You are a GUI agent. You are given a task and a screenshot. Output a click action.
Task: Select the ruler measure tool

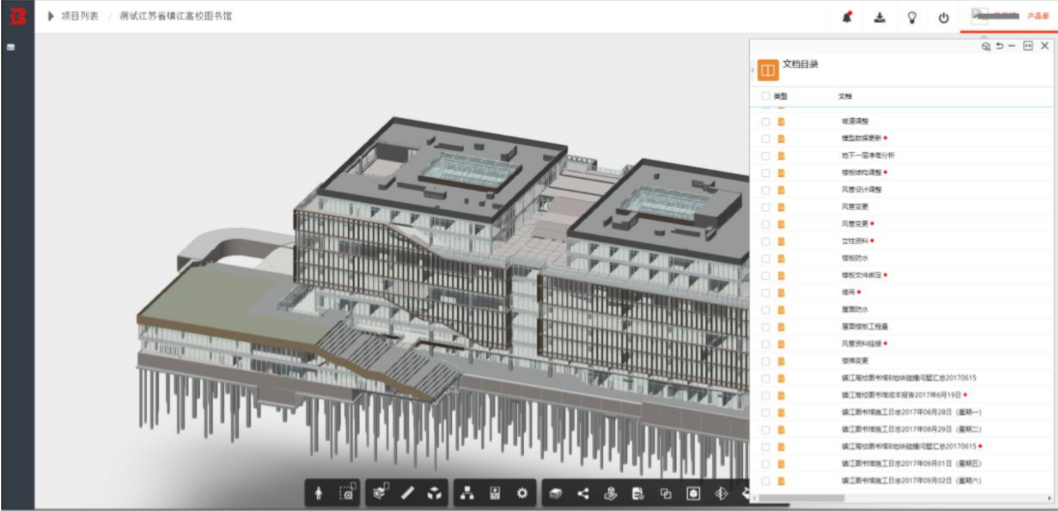408,493
